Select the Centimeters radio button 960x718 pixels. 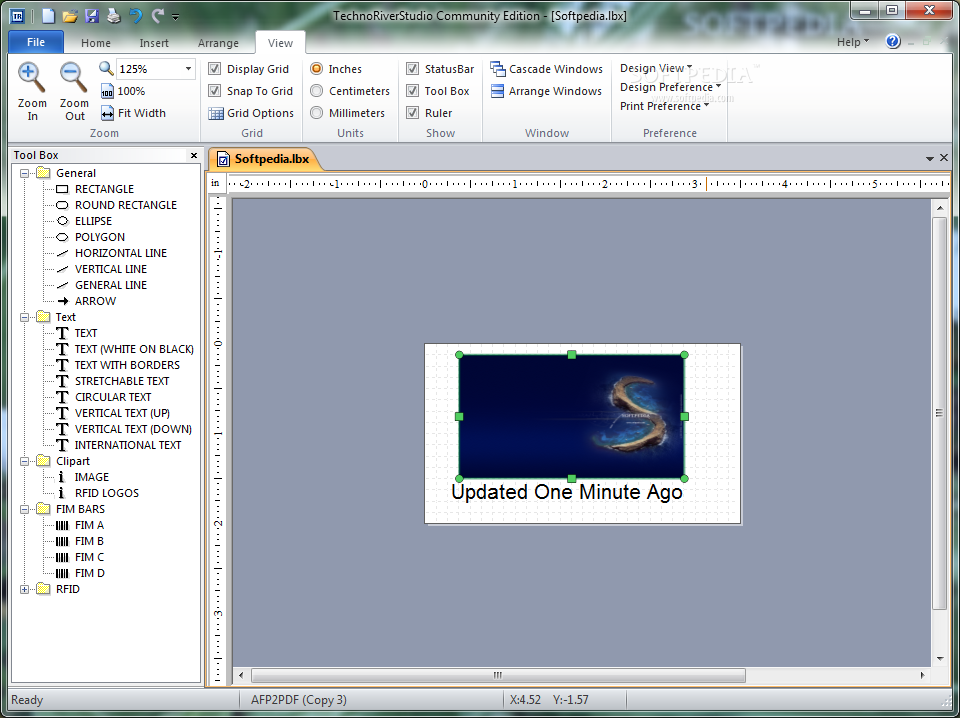[317, 91]
